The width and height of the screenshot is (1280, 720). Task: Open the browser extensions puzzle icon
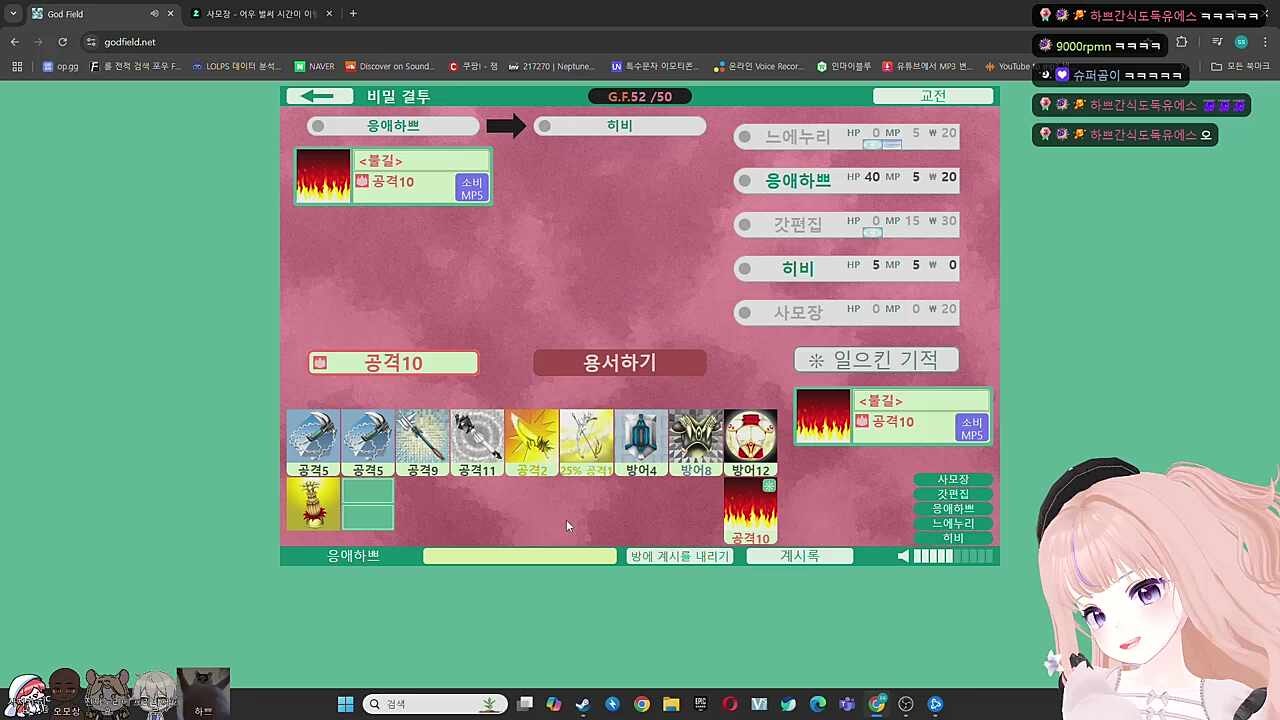coord(1182,42)
